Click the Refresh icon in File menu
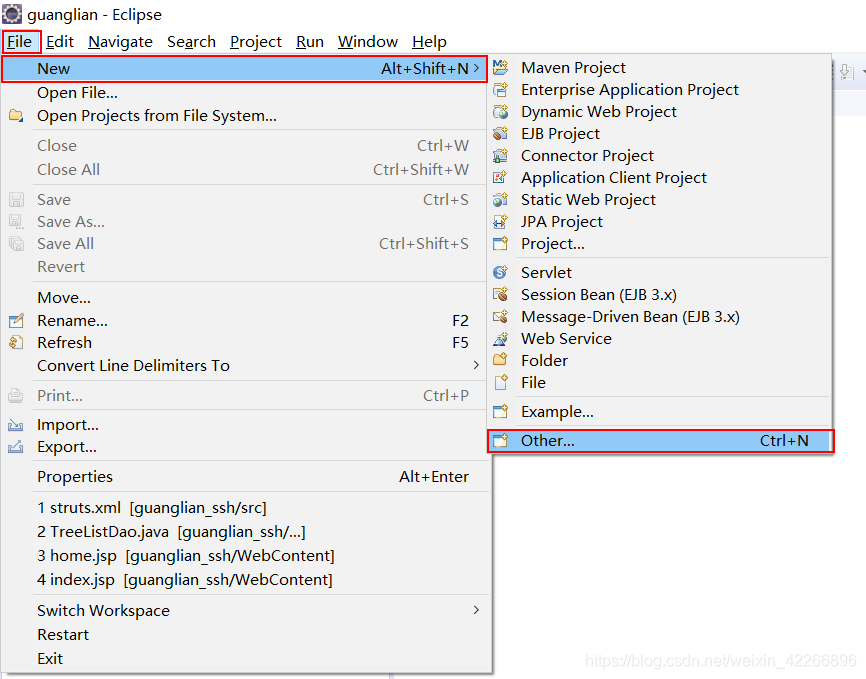Image resolution: width=866 pixels, height=679 pixels. (x=16, y=343)
